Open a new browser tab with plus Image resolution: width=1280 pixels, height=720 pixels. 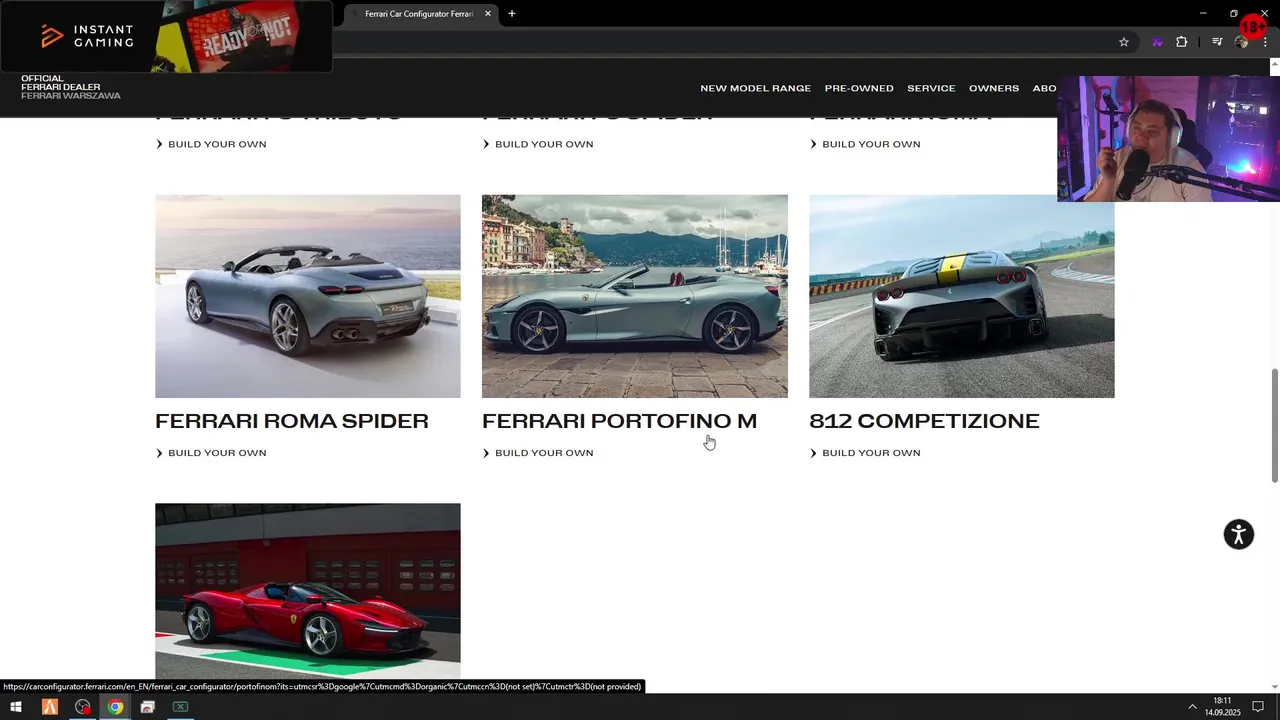click(512, 14)
